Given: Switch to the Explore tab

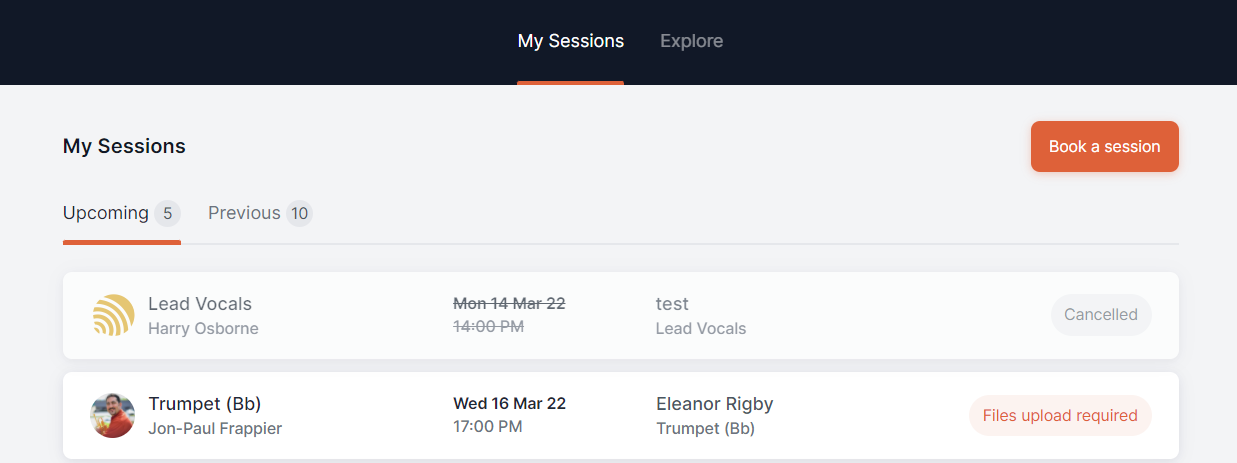Looking at the screenshot, I should (x=691, y=41).
